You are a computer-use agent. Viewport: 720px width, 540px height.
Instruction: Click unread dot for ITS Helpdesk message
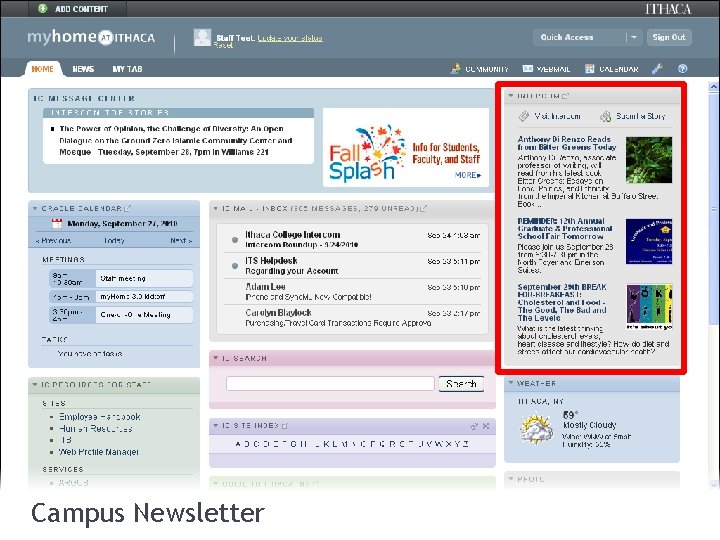point(235,266)
